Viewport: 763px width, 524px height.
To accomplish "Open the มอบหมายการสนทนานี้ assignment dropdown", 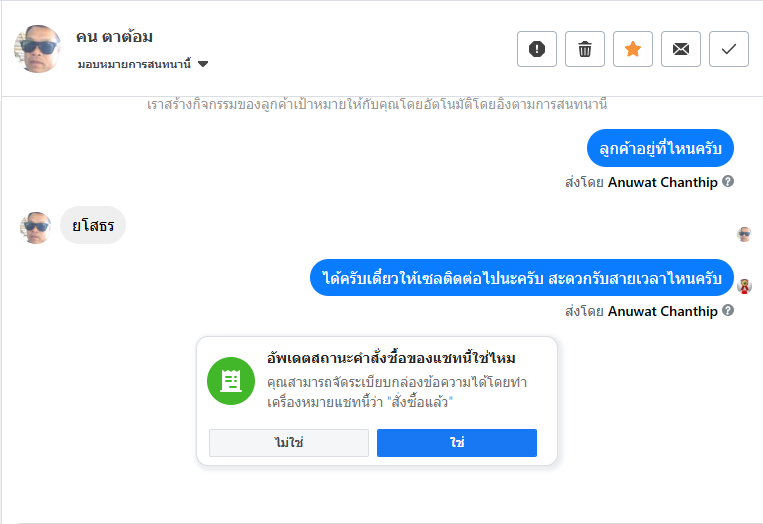I will click(134, 64).
